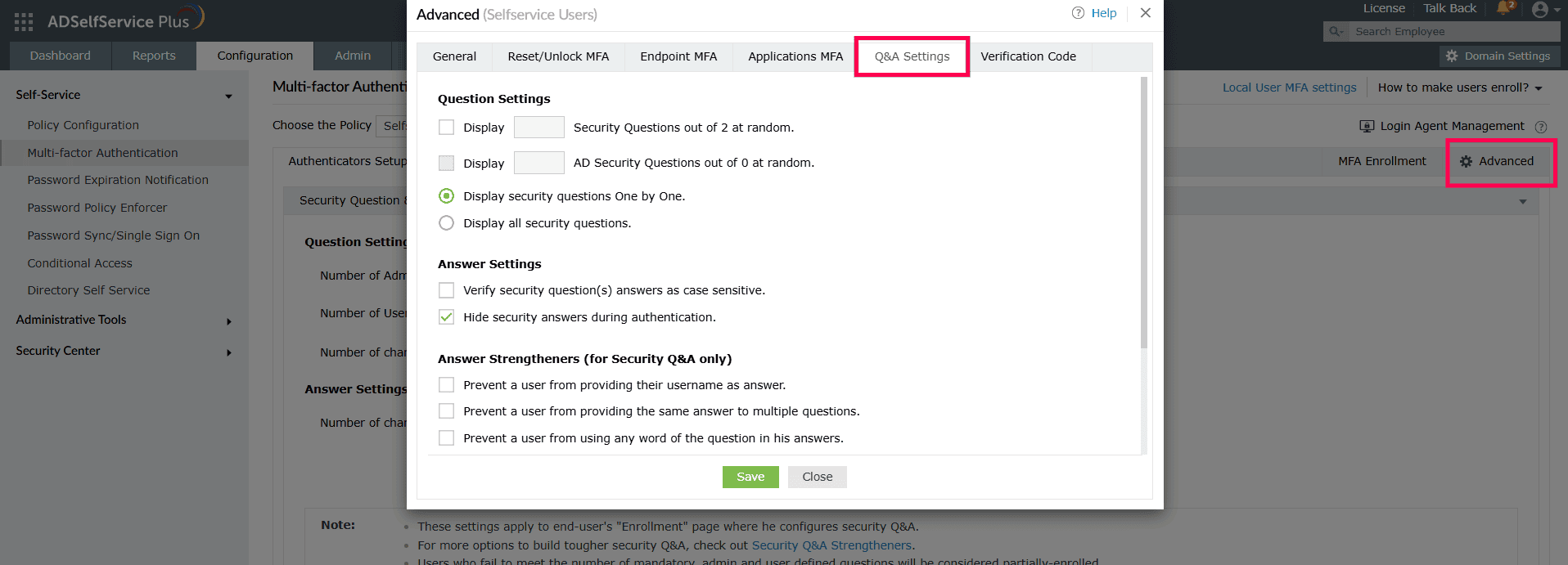Image resolution: width=1568 pixels, height=565 pixels.
Task: Select Display security questions One by One
Action: tap(446, 196)
